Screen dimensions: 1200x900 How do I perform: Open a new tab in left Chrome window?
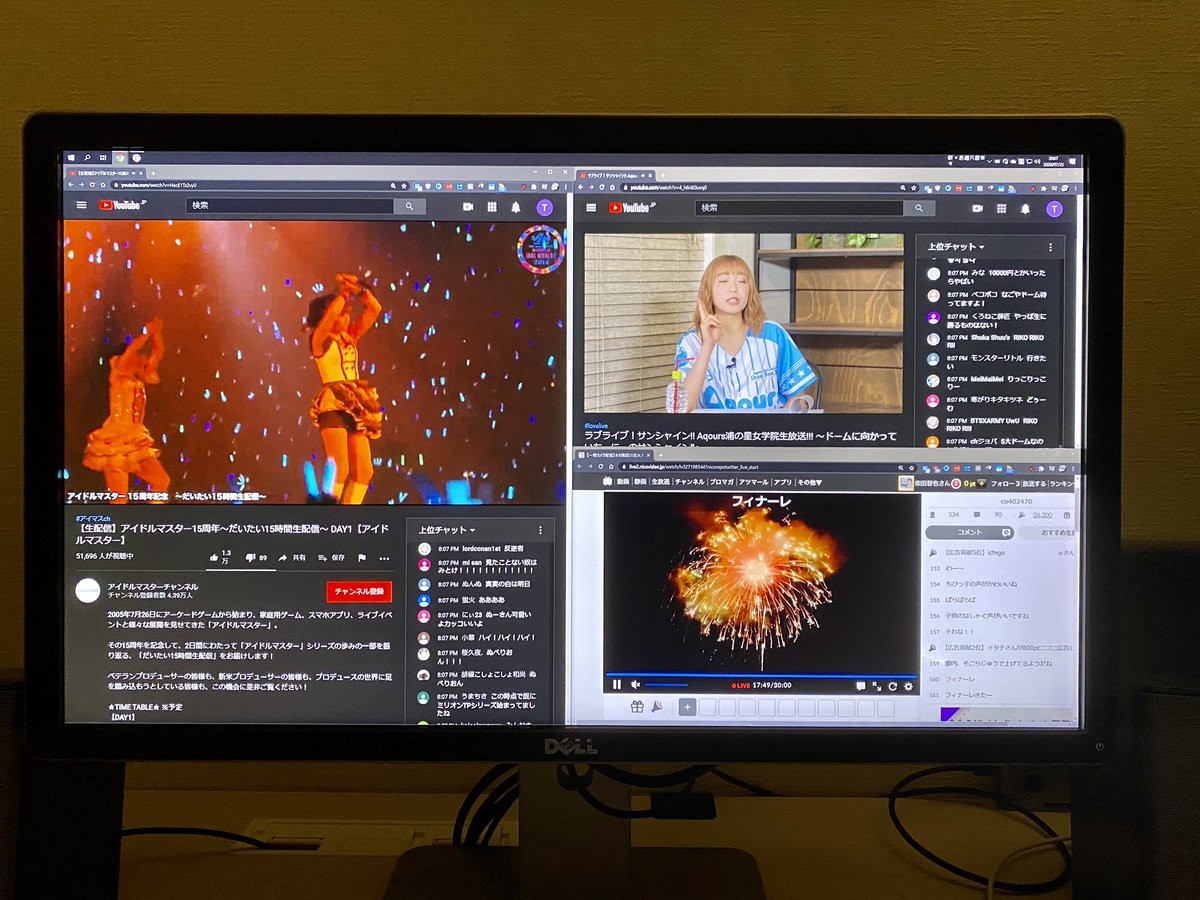[153, 172]
